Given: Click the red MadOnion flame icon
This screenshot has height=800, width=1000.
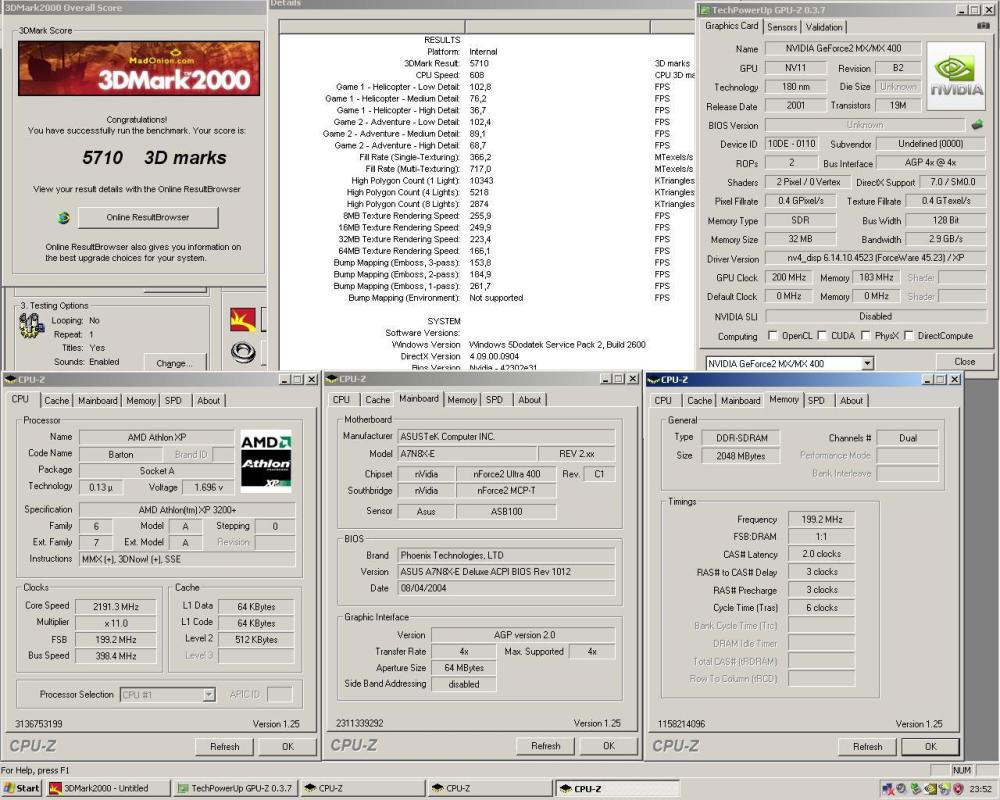Looking at the screenshot, I should tap(243, 319).
